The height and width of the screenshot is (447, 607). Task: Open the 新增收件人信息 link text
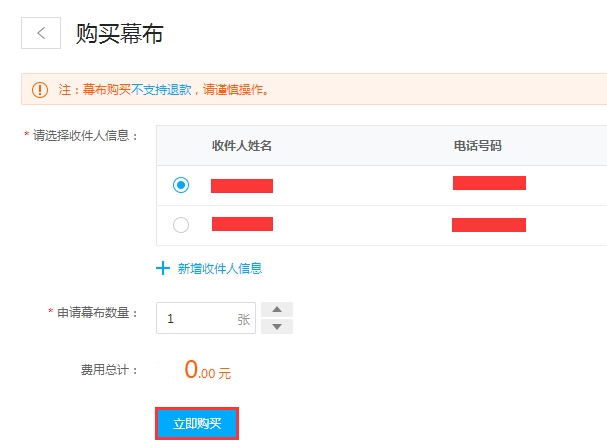coord(220,268)
